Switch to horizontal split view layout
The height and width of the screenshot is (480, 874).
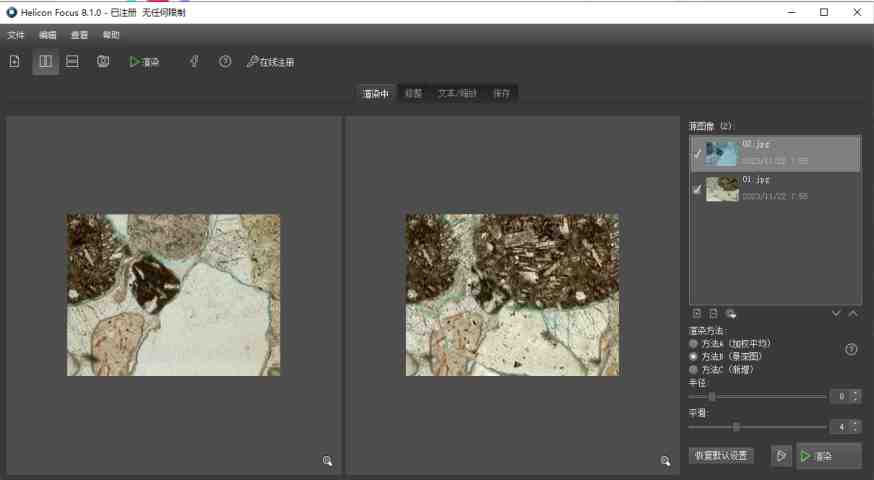[x=73, y=62]
